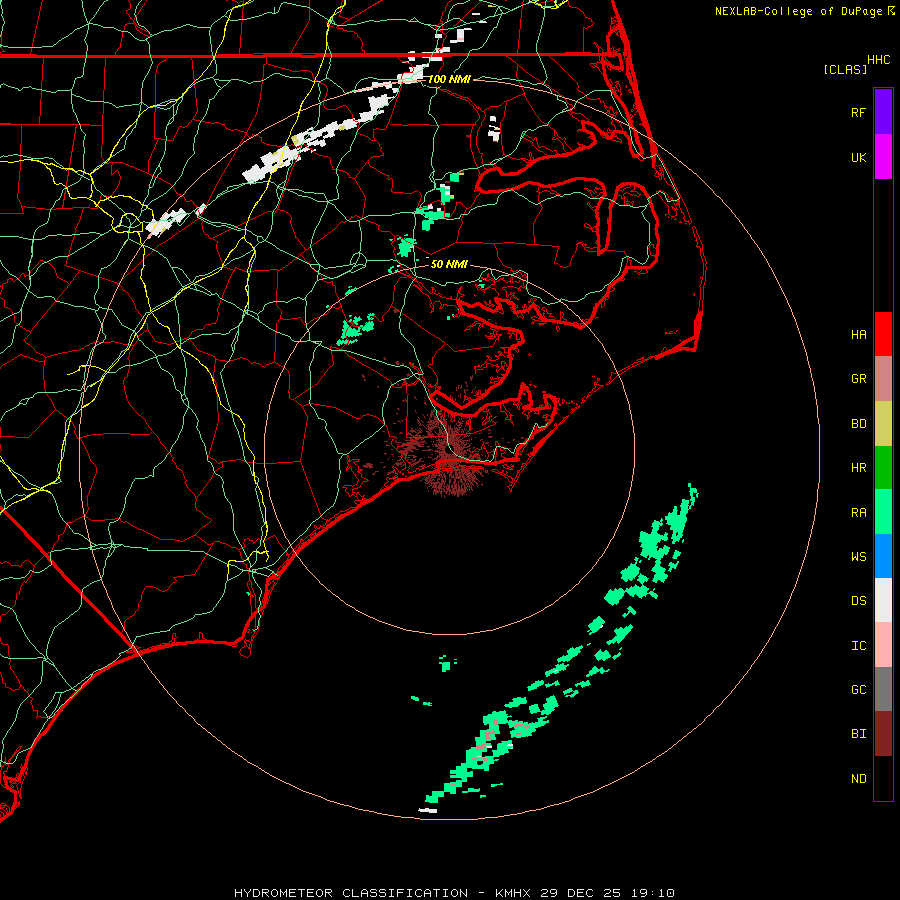This screenshot has height=900, width=900.
Task: Click the IC pink legend swatch
Action: [883, 645]
